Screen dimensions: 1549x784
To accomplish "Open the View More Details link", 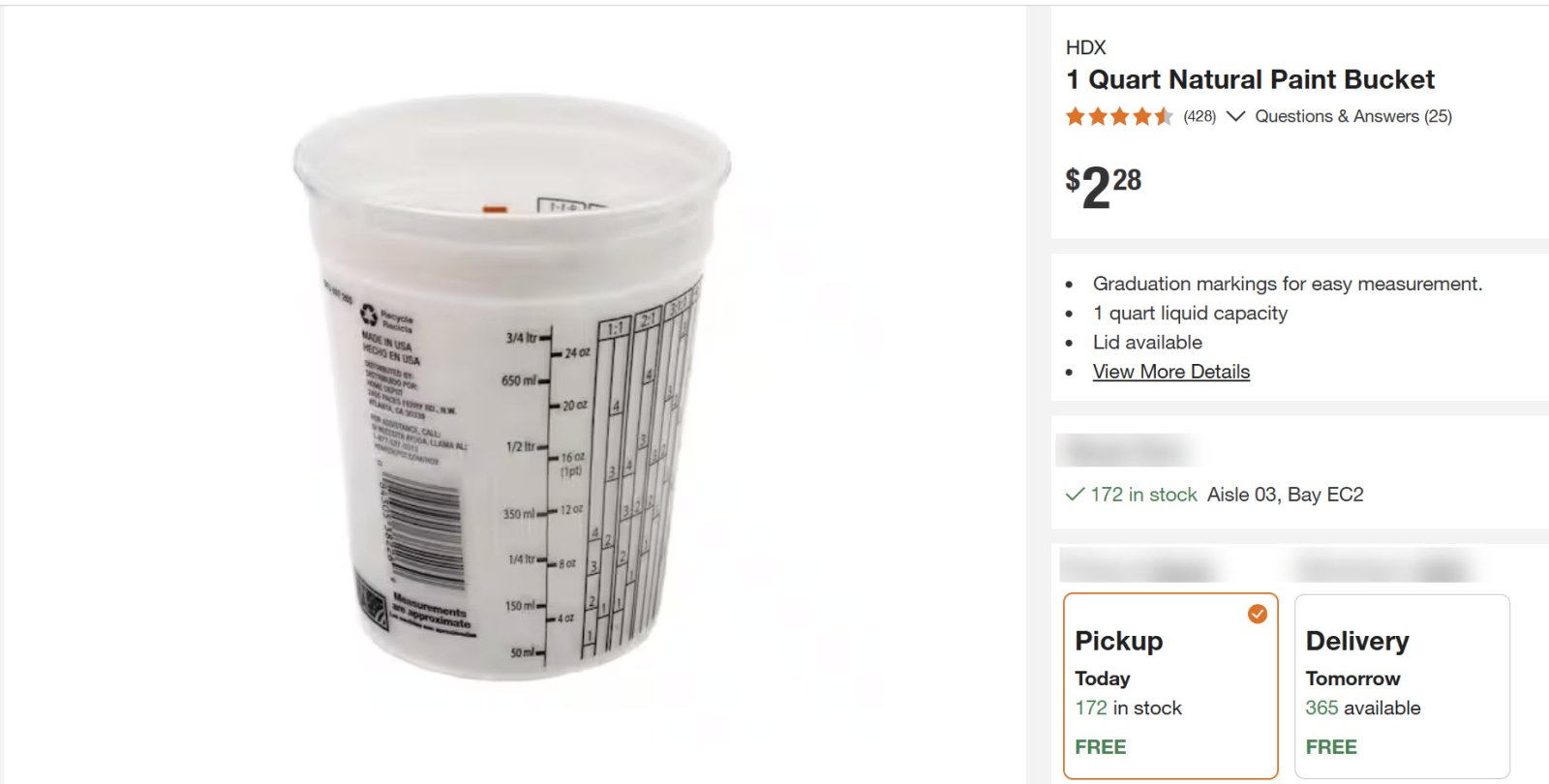I will tap(1170, 372).
